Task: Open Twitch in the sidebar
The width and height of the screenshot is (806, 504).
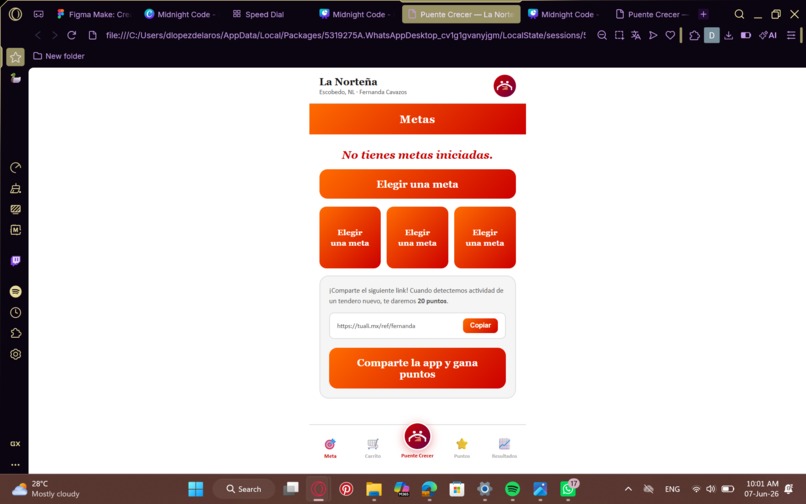Action: tap(15, 261)
